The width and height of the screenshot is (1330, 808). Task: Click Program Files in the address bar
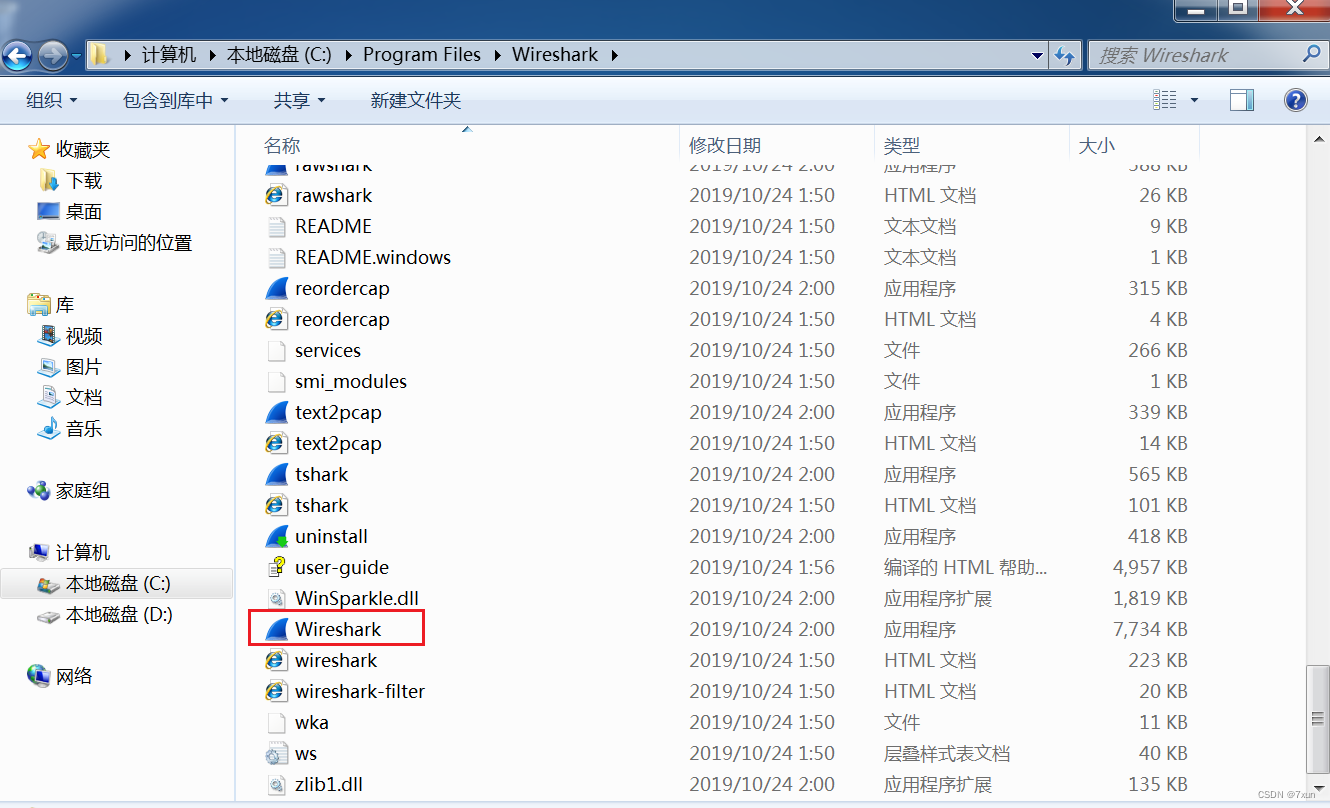(x=422, y=55)
